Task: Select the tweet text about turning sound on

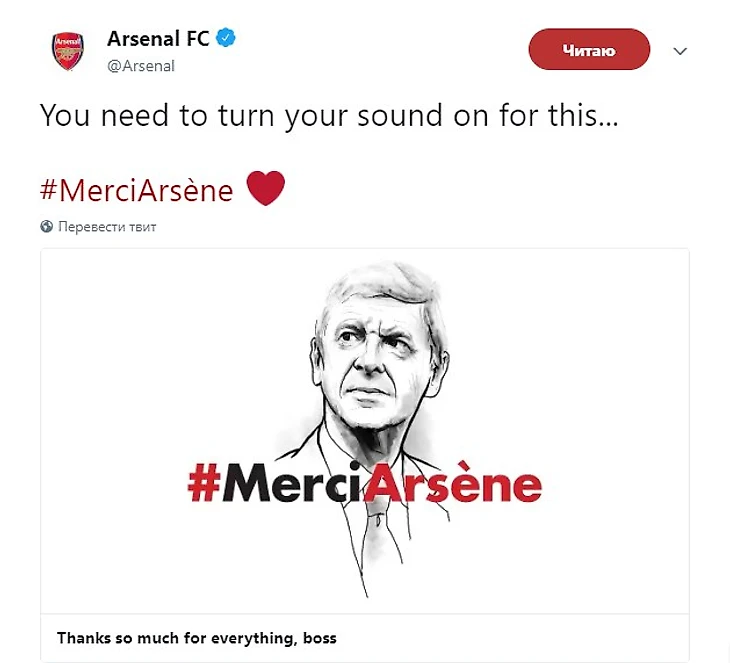Action: coord(329,115)
